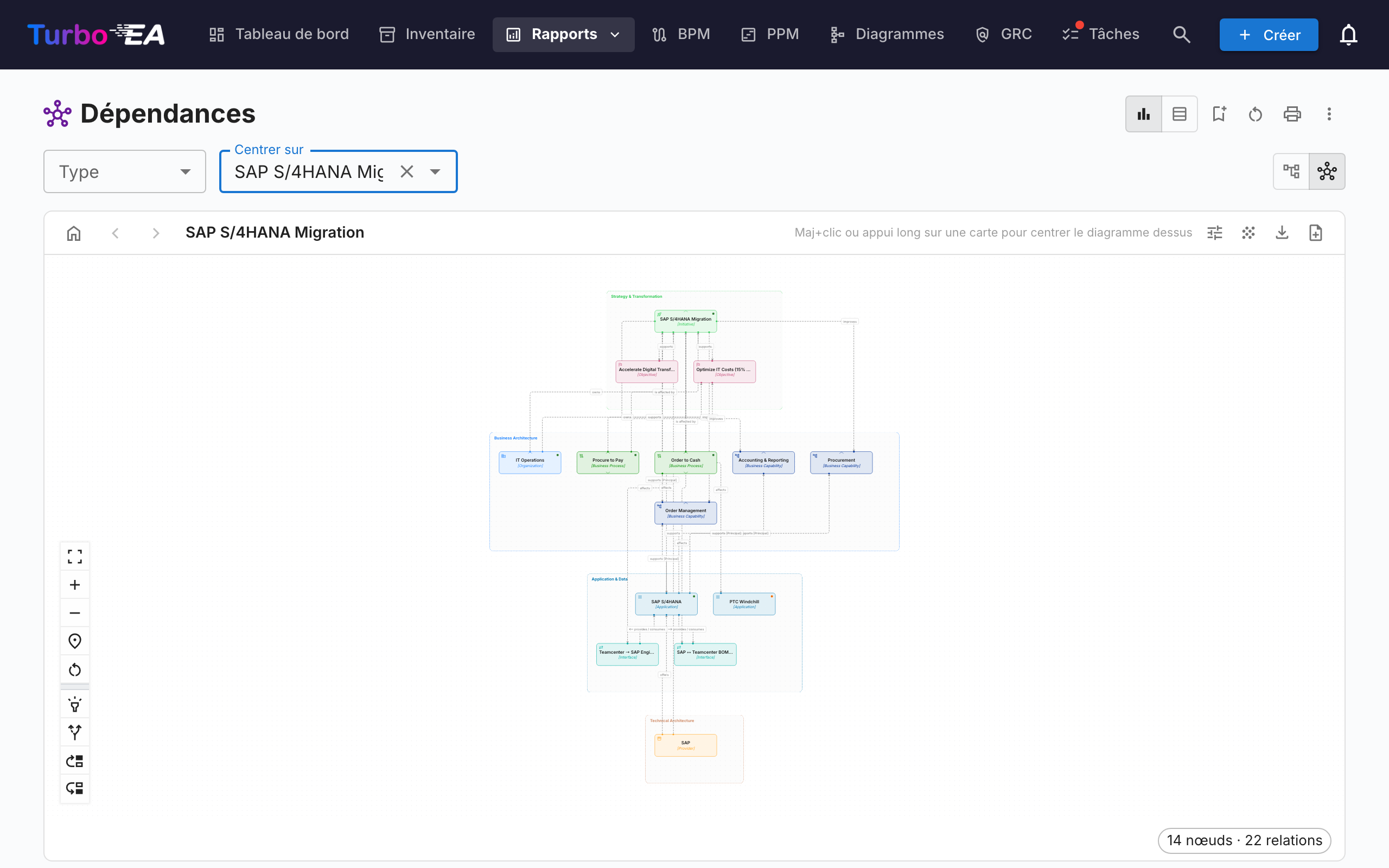
Task: Reset the report with header refresh icon
Action: tap(1256, 114)
